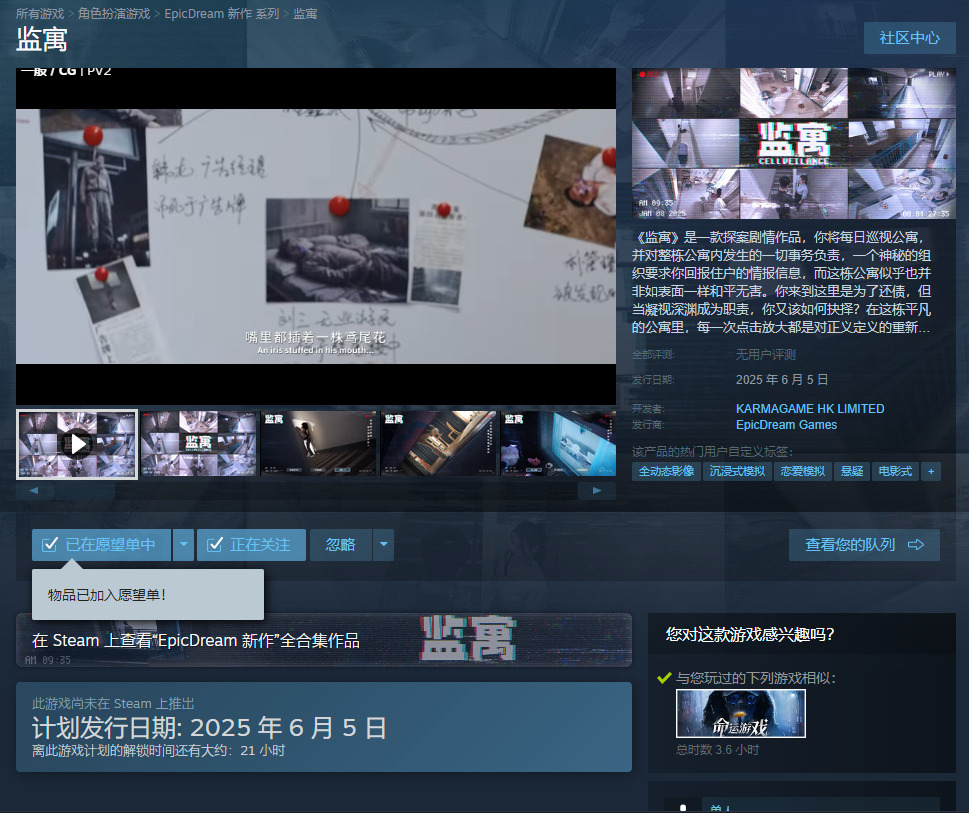The height and width of the screenshot is (813, 969).
Task: Click 计划发行日期 release date text
Action: pos(209,728)
